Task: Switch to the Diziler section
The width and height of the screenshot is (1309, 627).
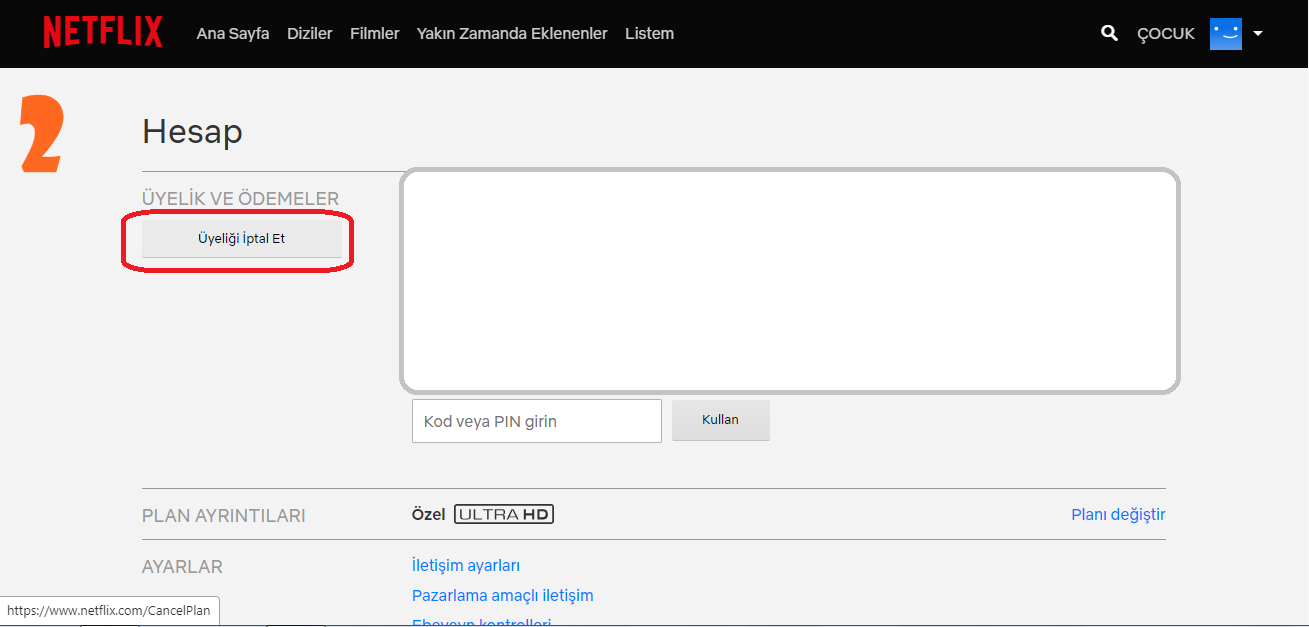Action: [310, 33]
